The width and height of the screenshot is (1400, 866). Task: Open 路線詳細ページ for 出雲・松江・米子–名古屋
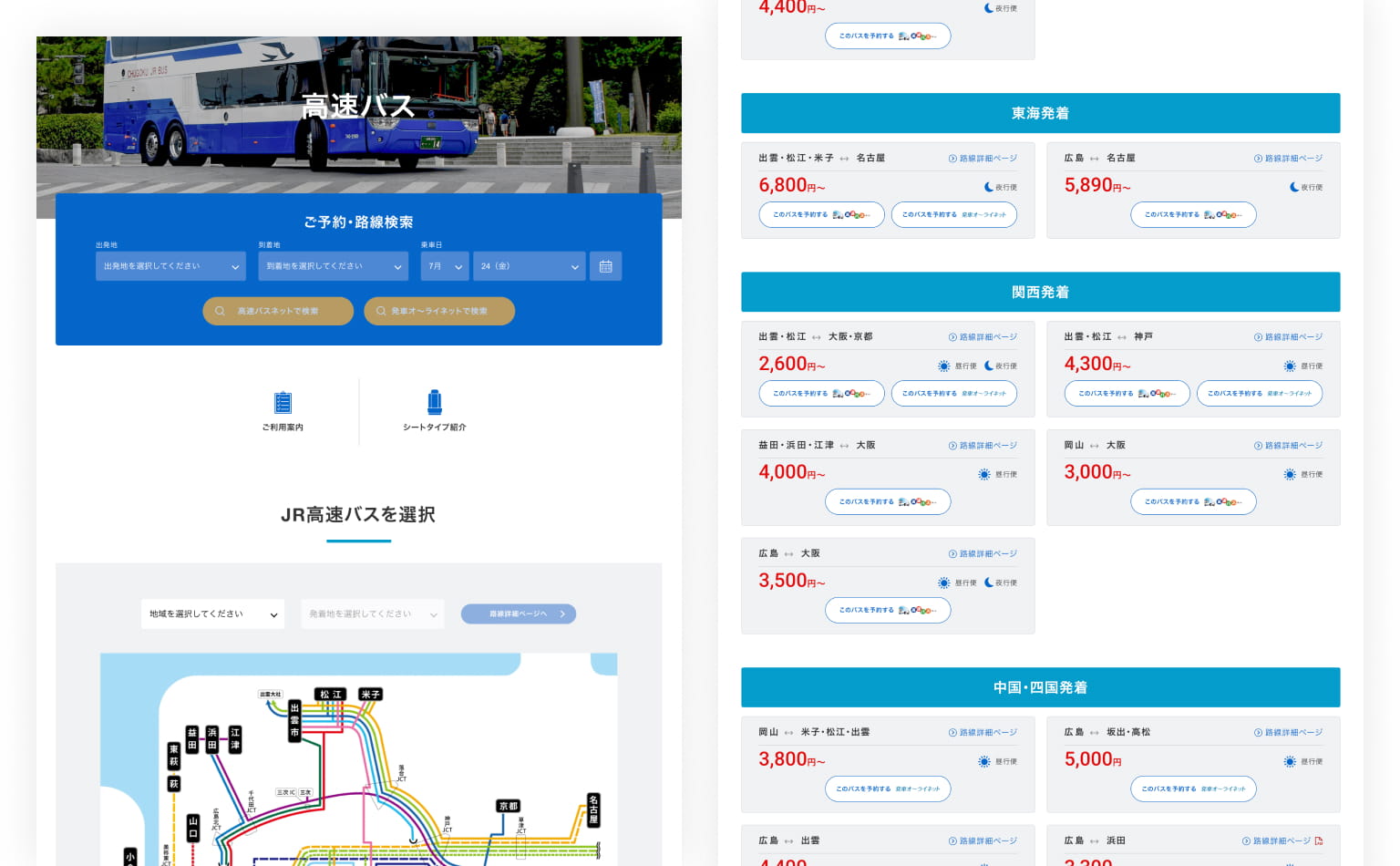pyautogui.click(x=983, y=159)
